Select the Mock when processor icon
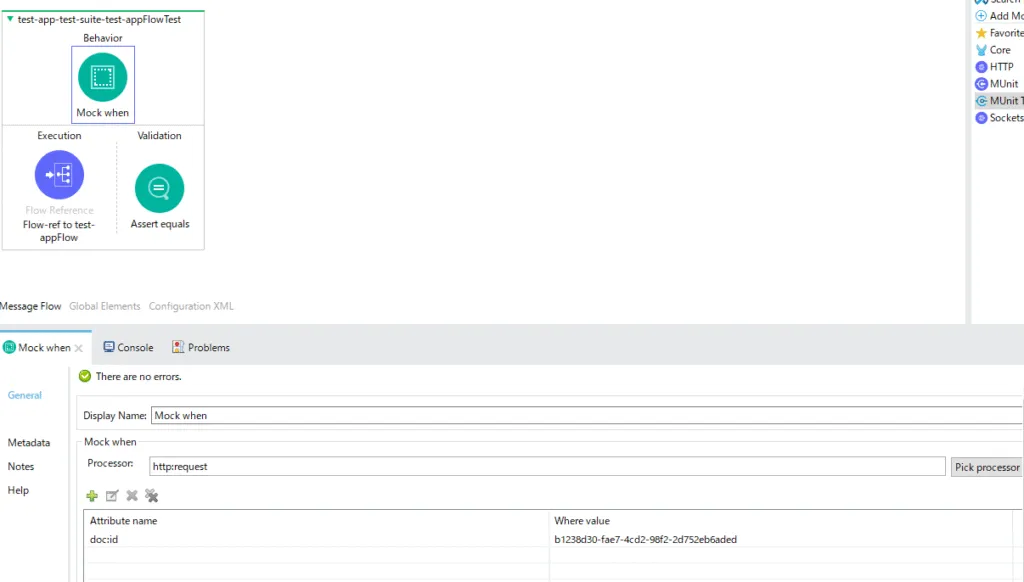This screenshot has height=582, width=1024. click(x=103, y=77)
